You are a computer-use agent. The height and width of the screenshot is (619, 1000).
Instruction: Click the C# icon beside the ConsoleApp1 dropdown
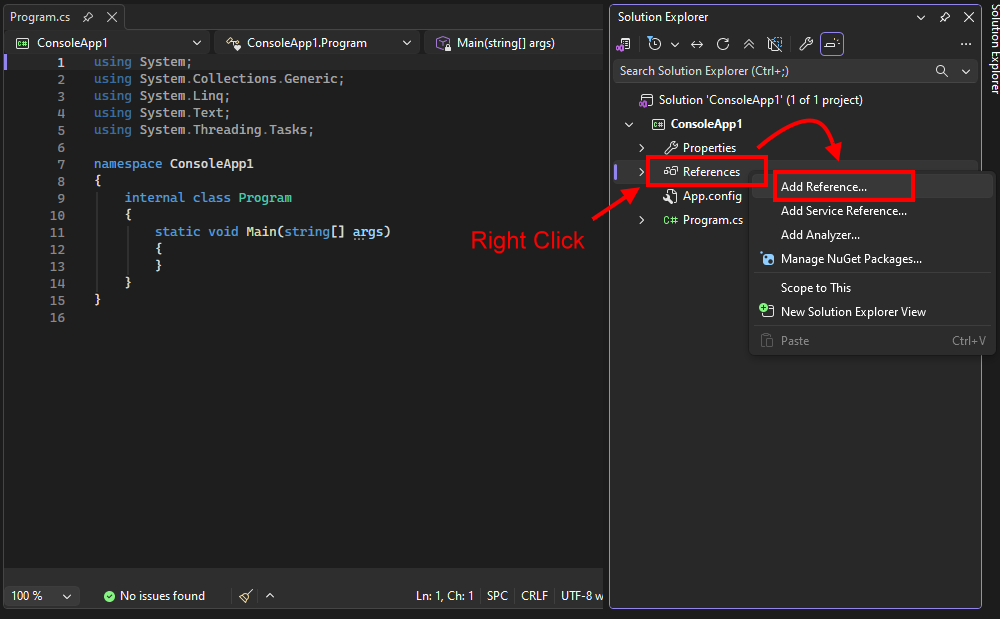(22, 43)
